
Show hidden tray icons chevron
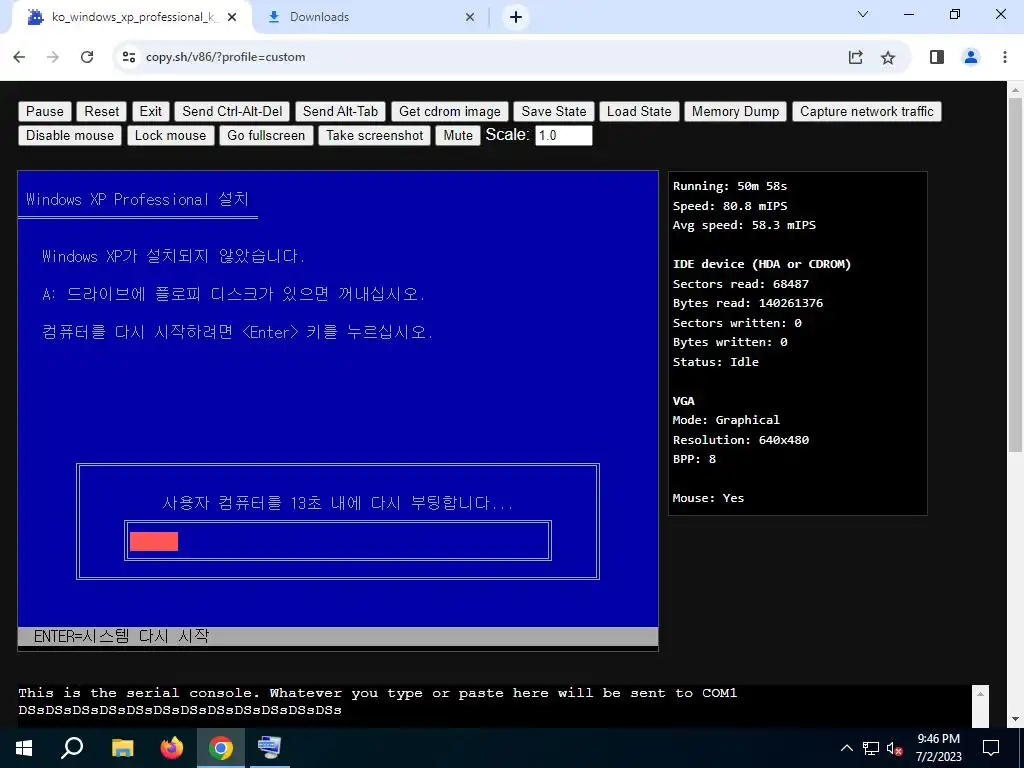coord(846,748)
